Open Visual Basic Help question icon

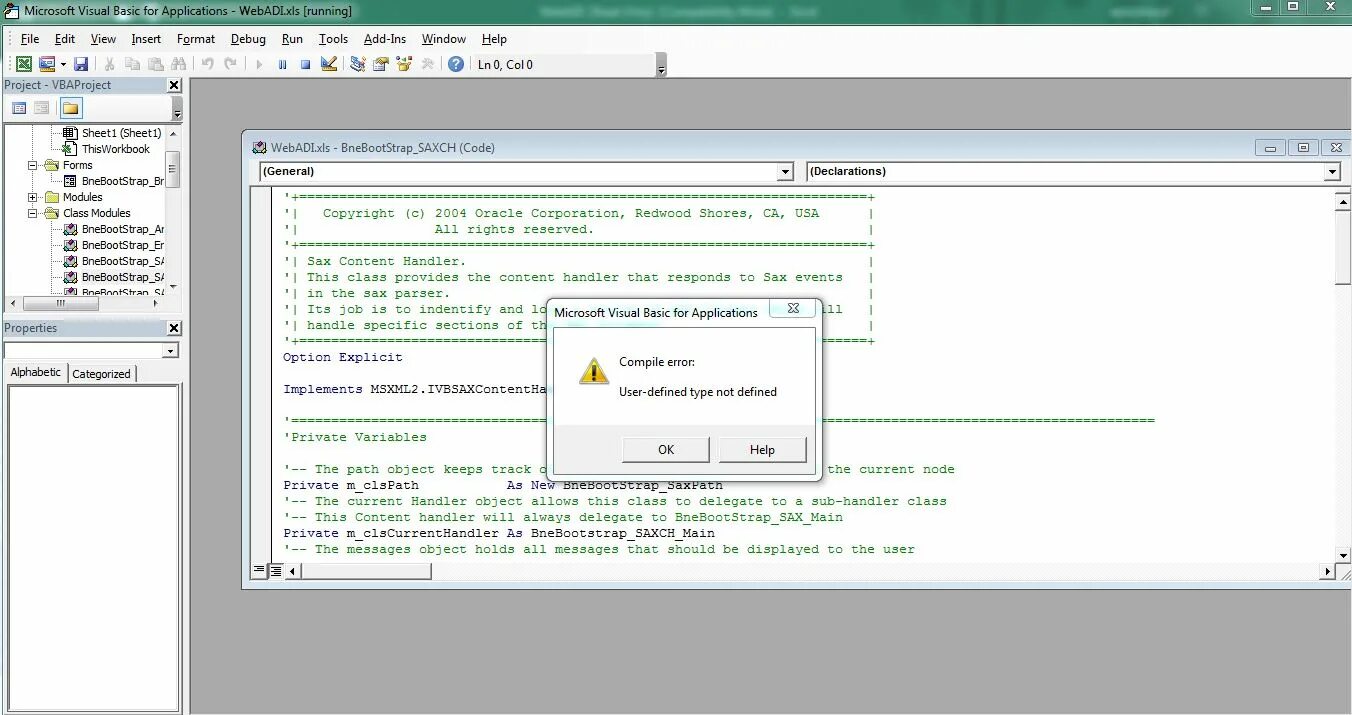(x=456, y=64)
